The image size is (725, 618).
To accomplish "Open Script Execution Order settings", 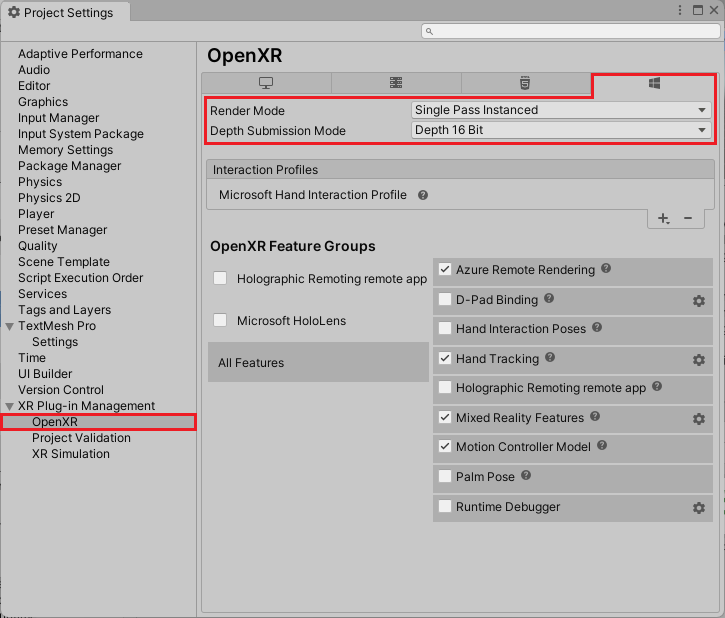I will coord(80,278).
